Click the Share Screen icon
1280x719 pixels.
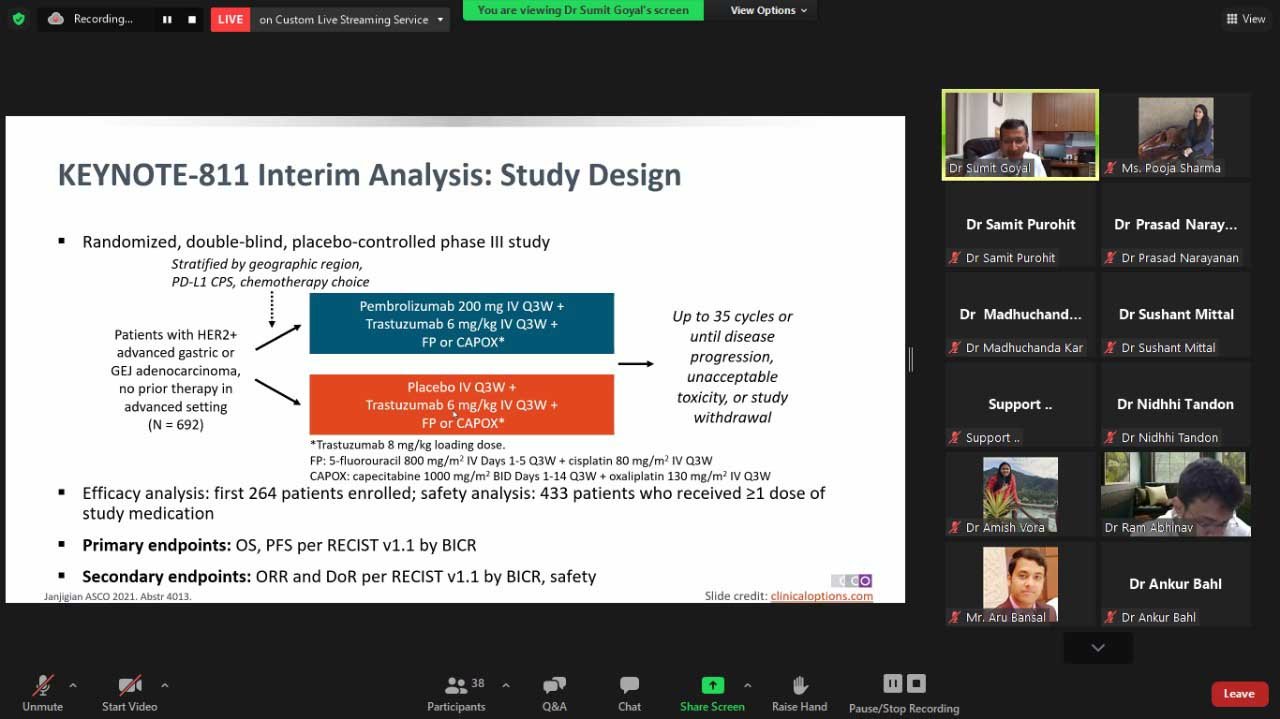712,686
